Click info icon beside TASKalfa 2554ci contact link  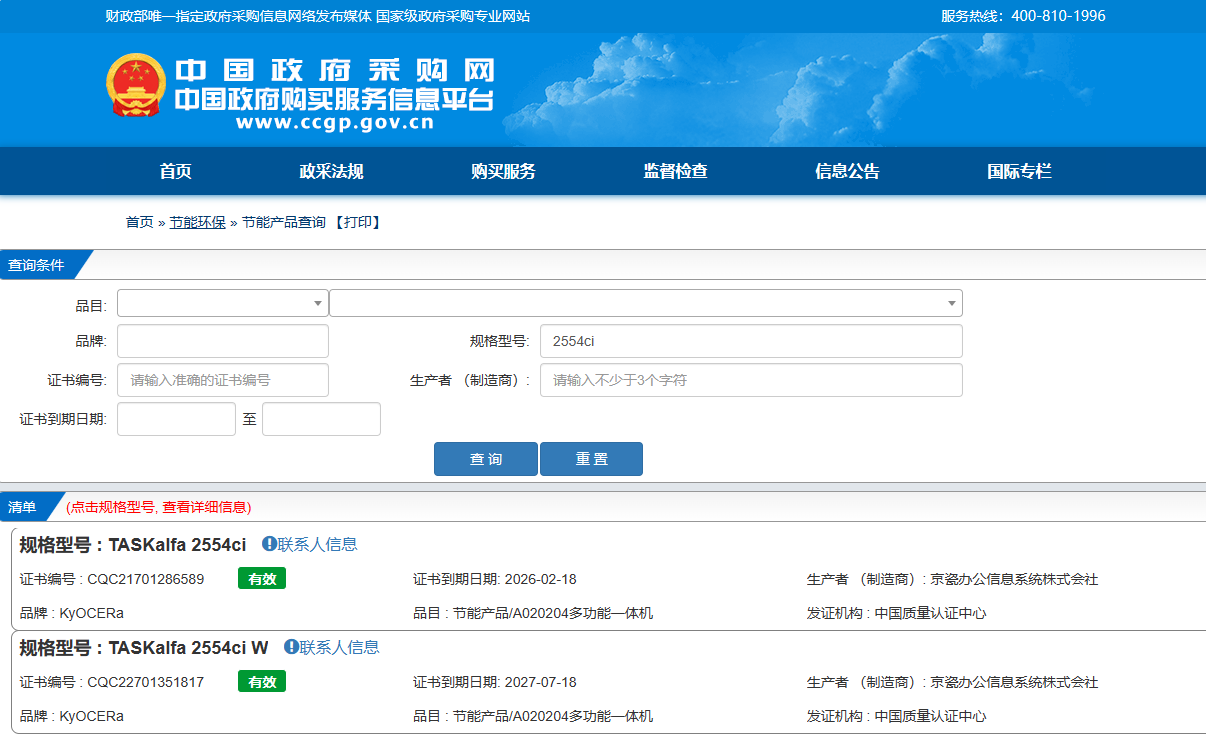[x=269, y=543]
